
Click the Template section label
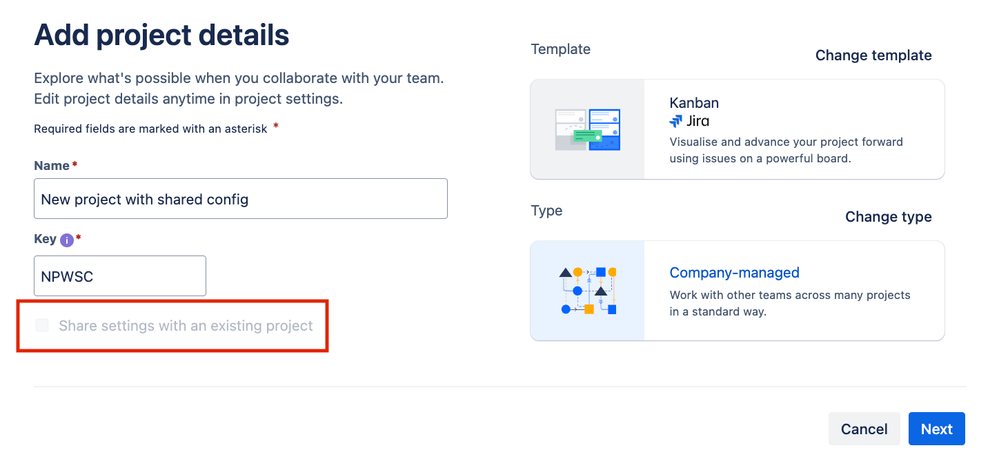(561, 49)
